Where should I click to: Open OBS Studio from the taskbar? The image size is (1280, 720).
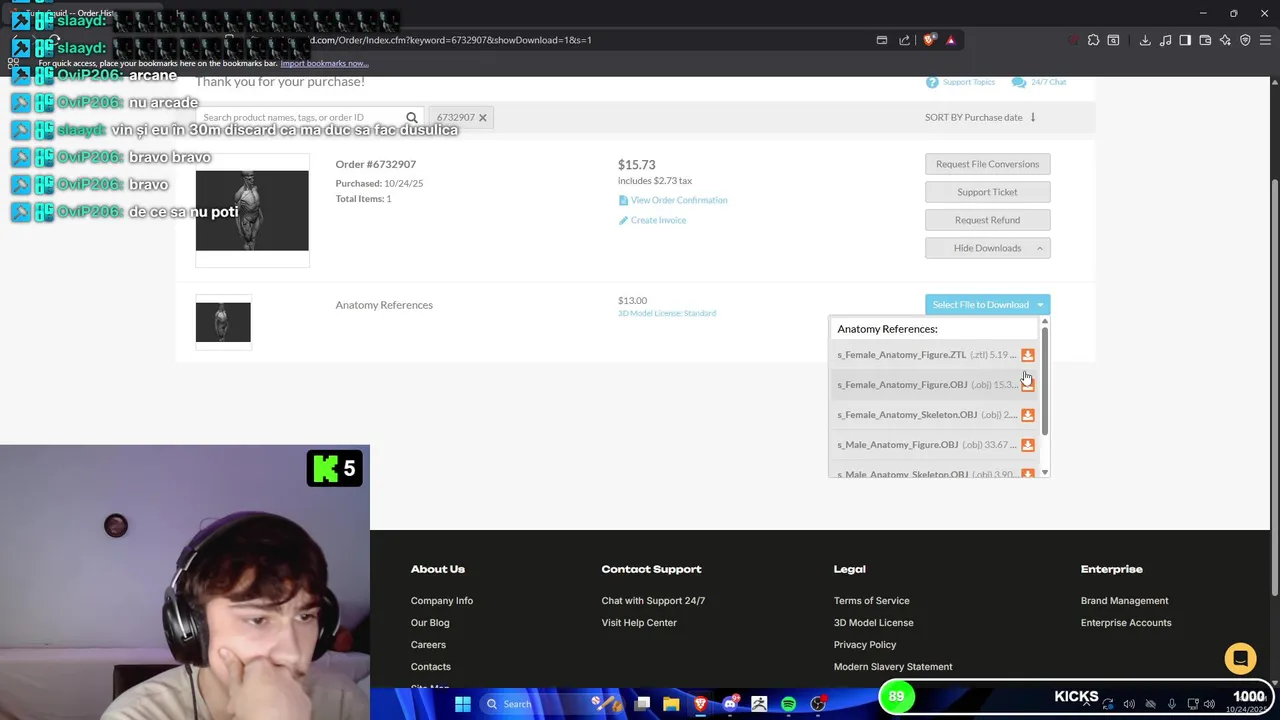click(x=818, y=704)
